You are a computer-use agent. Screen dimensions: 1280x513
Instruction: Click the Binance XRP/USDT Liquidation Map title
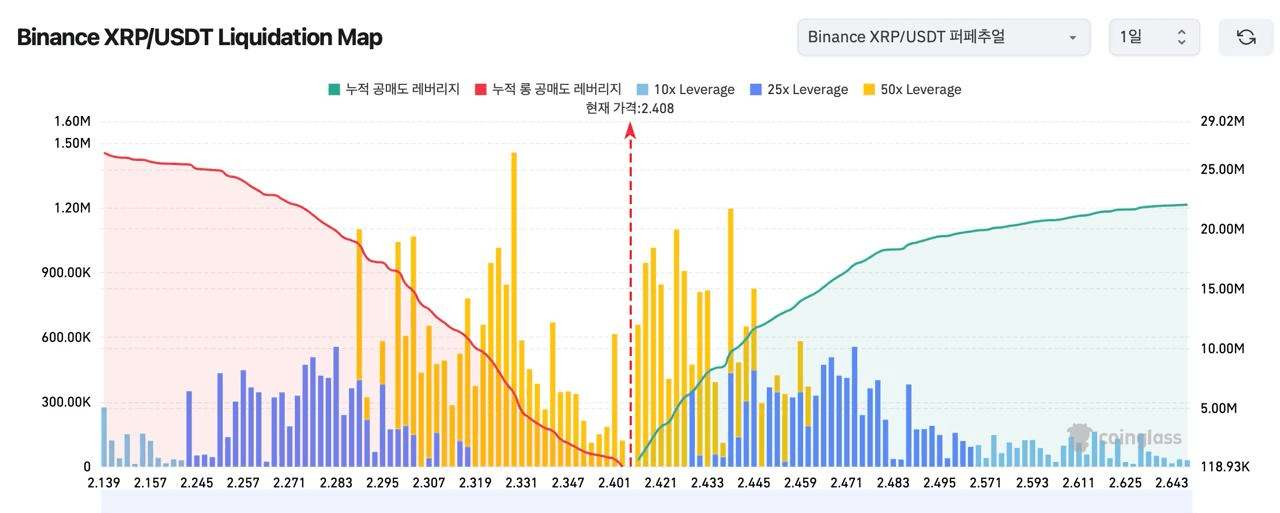(200, 38)
